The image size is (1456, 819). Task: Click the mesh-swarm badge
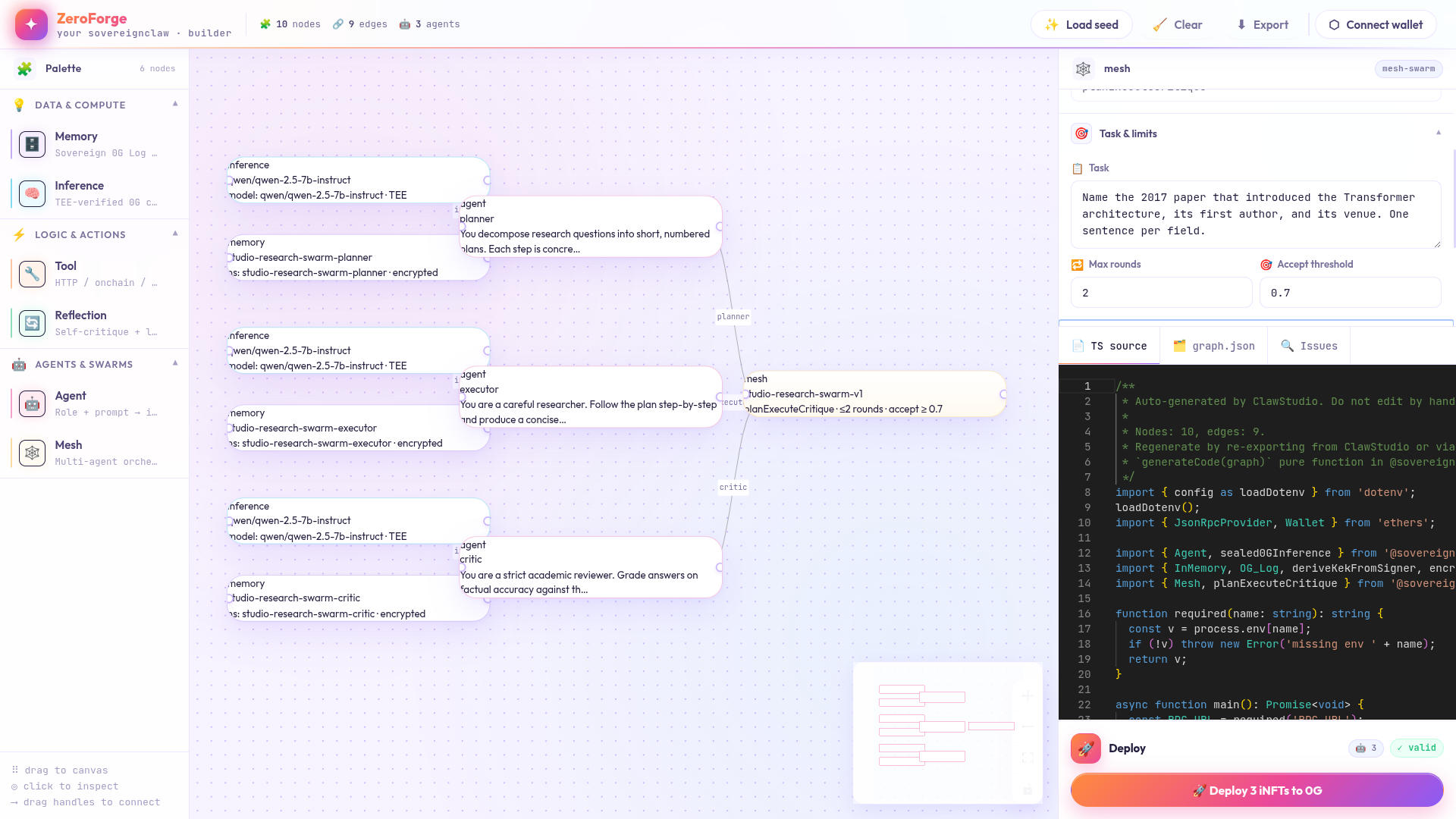pyautogui.click(x=1408, y=69)
